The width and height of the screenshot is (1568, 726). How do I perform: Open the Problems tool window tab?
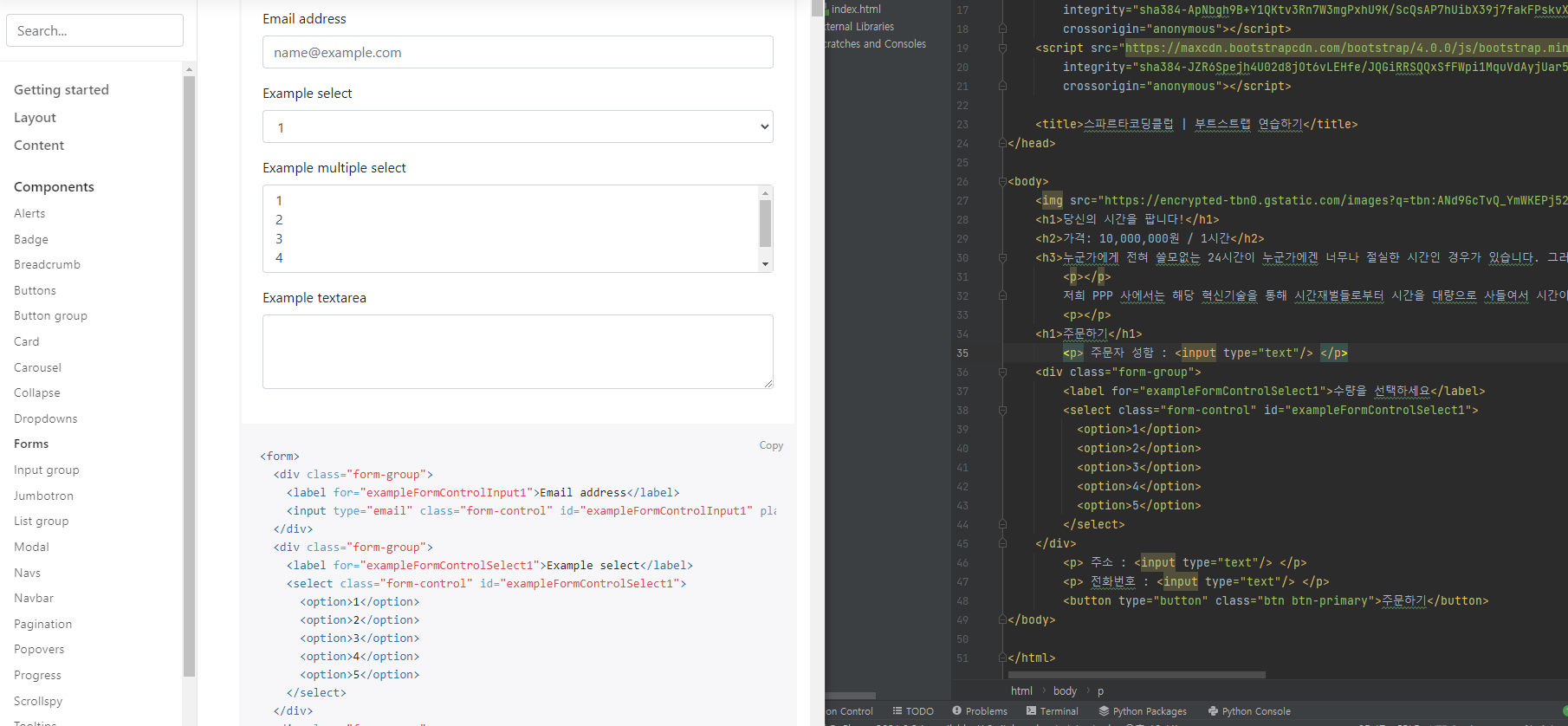tap(980, 711)
